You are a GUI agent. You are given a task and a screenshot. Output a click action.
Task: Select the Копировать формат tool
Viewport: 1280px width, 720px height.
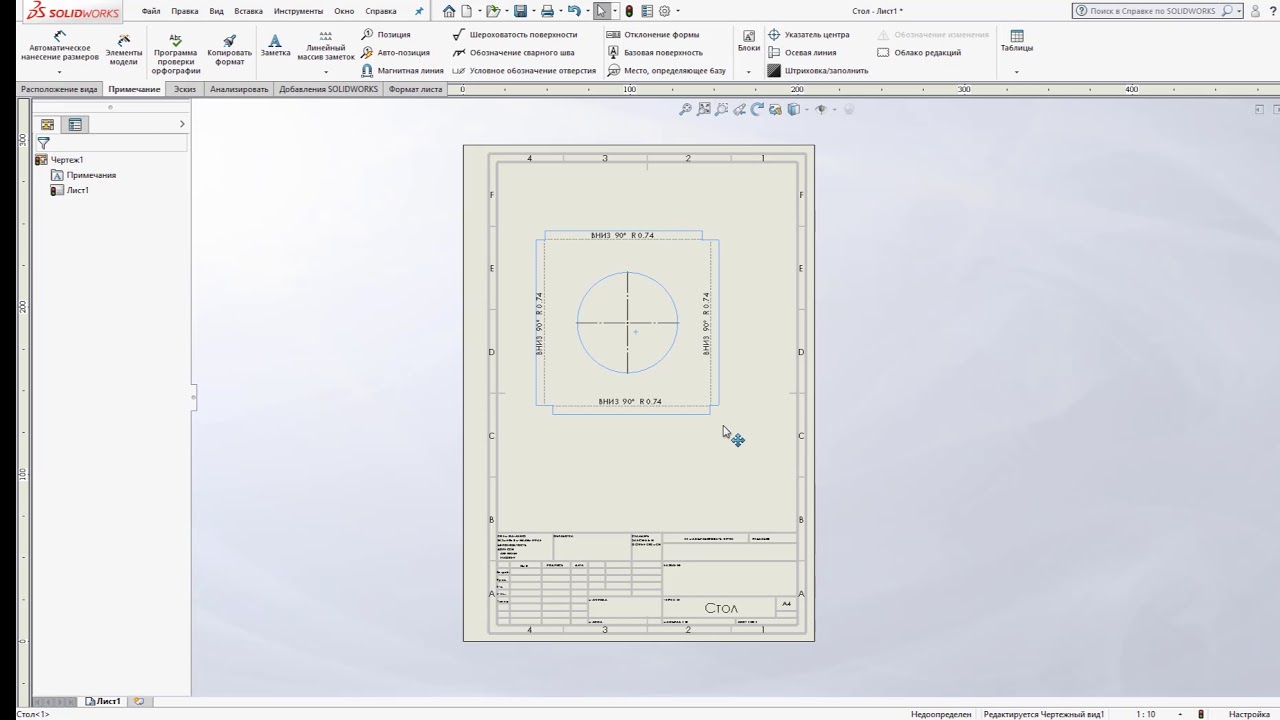pyautogui.click(x=229, y=48)
